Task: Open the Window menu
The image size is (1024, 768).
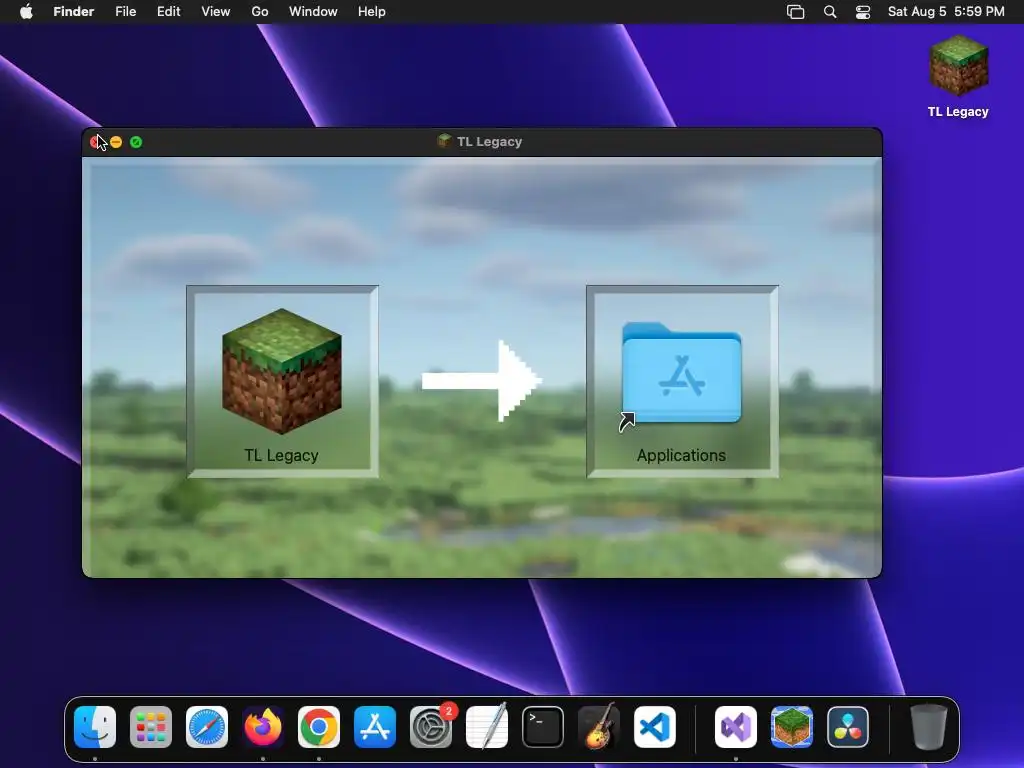Action: [313, 12]
